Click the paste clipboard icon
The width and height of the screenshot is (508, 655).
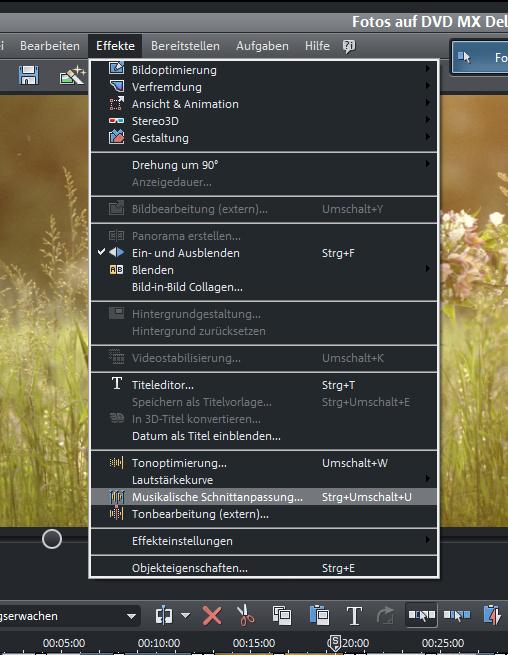click(x=320, y=615)
